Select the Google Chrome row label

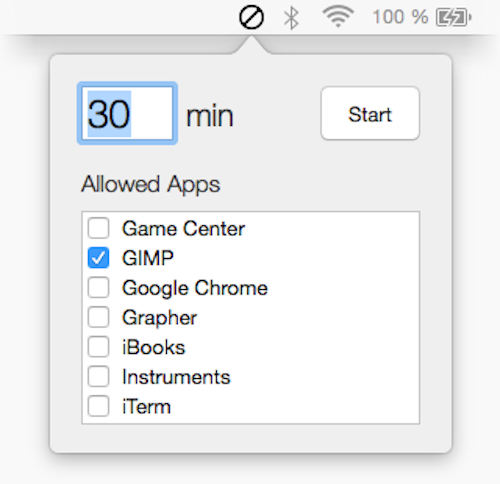[195, 288]
